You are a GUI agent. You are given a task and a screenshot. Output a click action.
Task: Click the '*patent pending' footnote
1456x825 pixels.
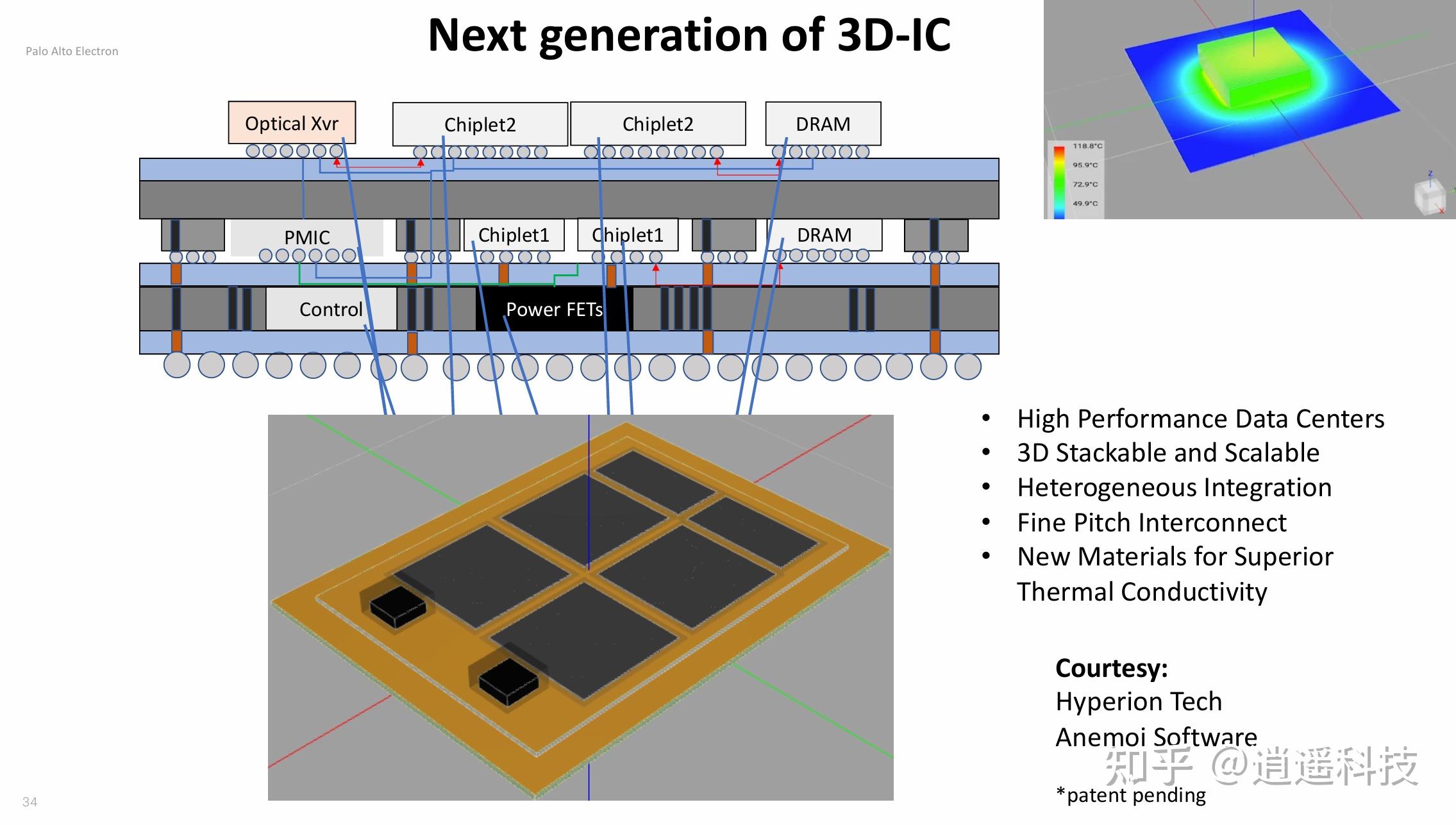[1131, 795]
